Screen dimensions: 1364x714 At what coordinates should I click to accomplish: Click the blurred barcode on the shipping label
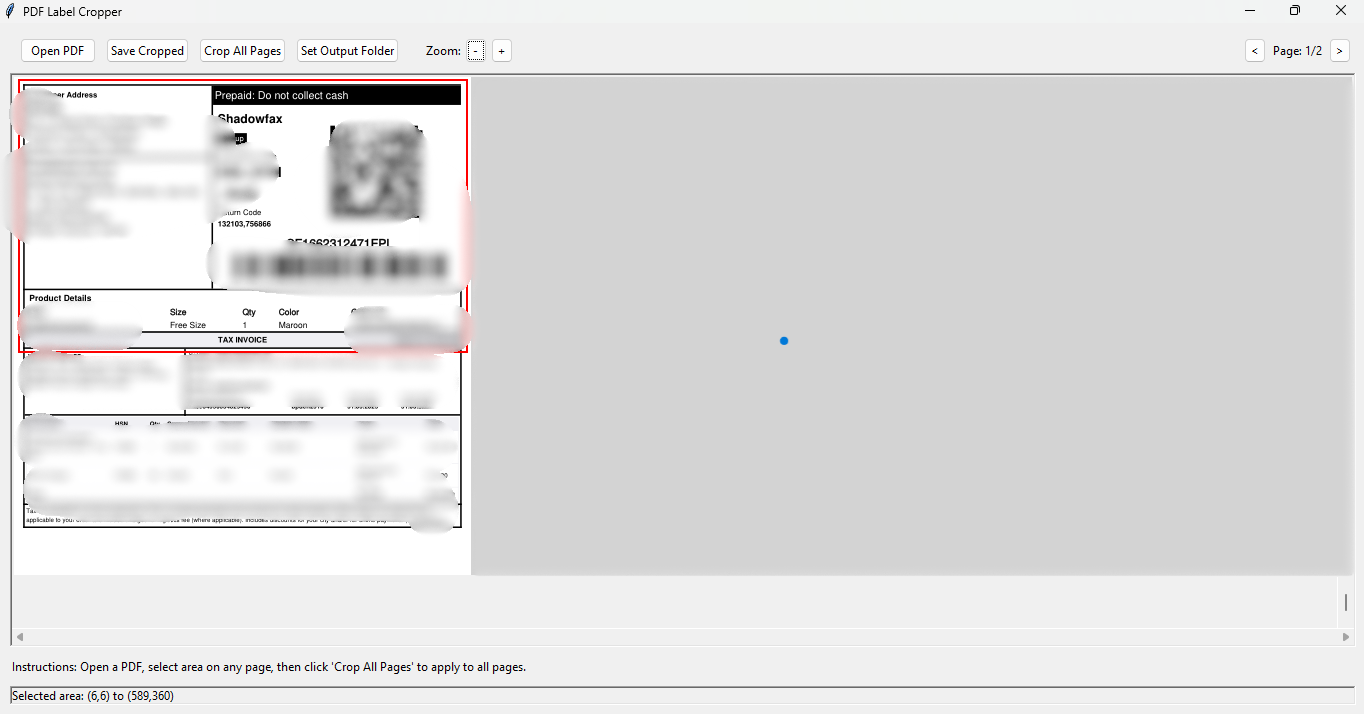[x=338, y=266]
